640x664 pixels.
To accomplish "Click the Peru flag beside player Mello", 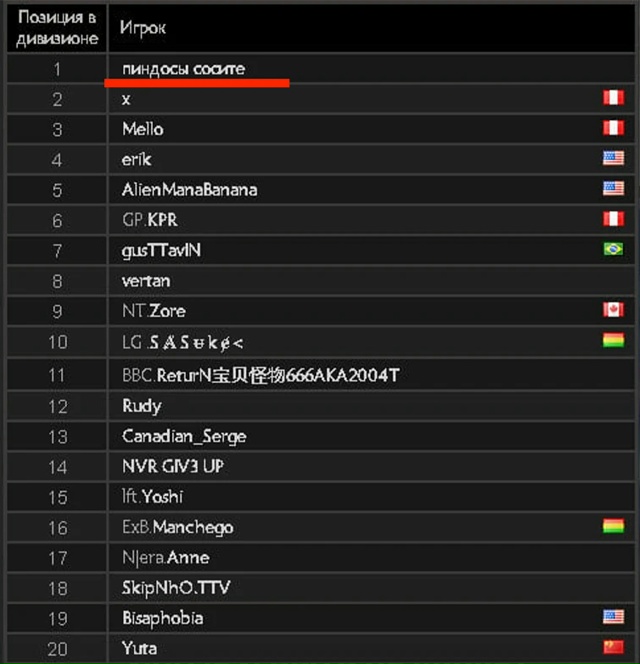I will click(612, 128).
